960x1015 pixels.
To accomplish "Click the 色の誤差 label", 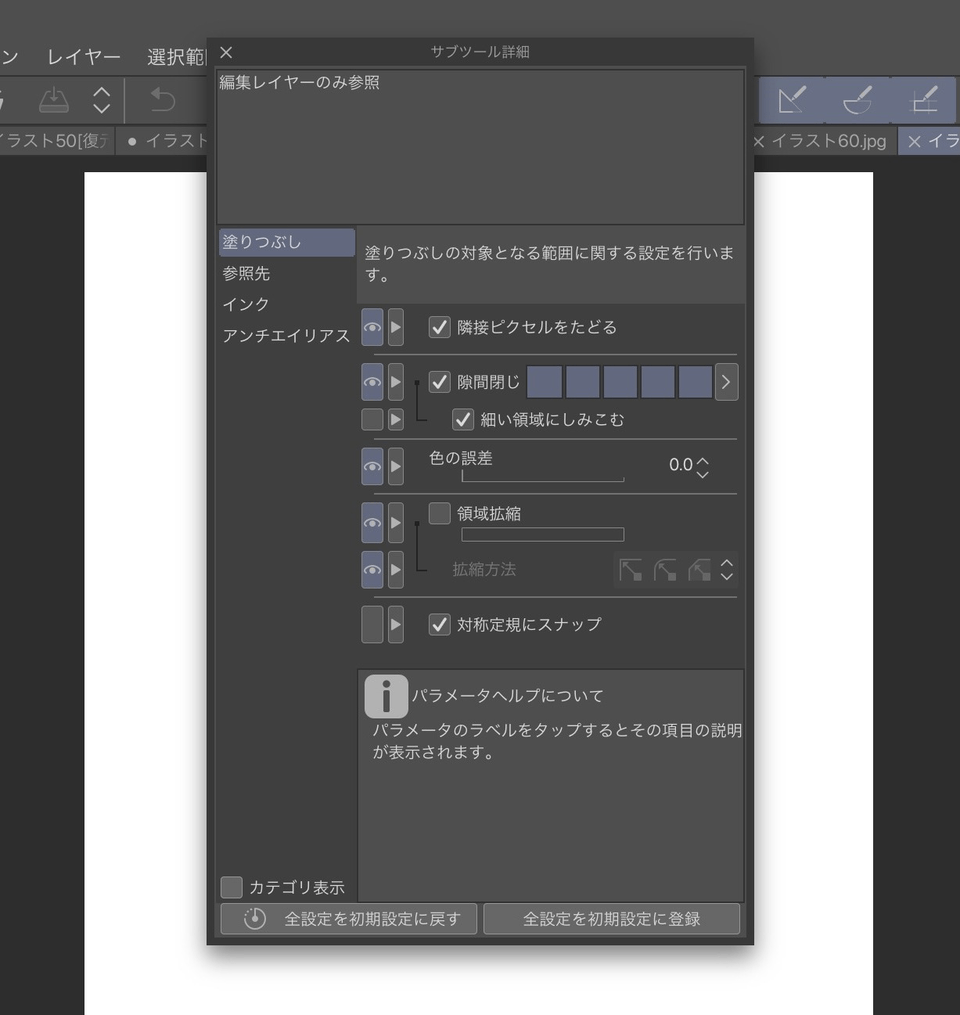I will 460,458.
